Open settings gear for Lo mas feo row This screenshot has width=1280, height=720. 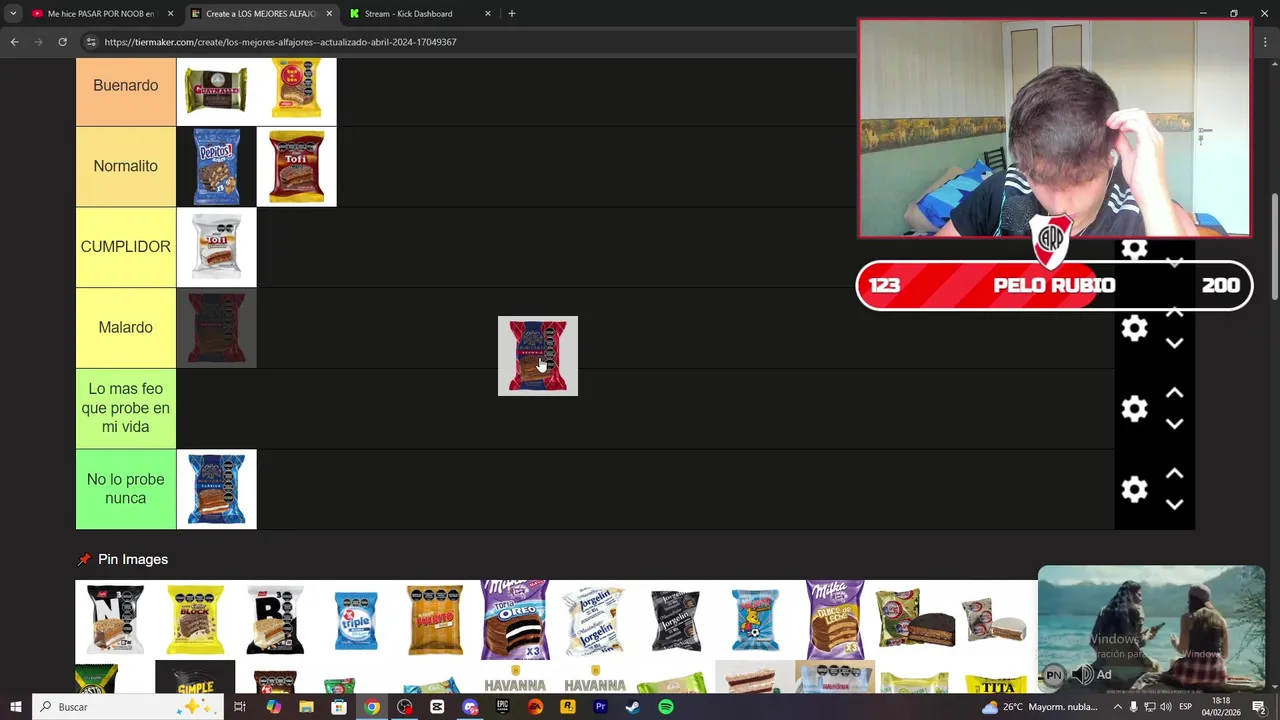(x=1134, y=408)
